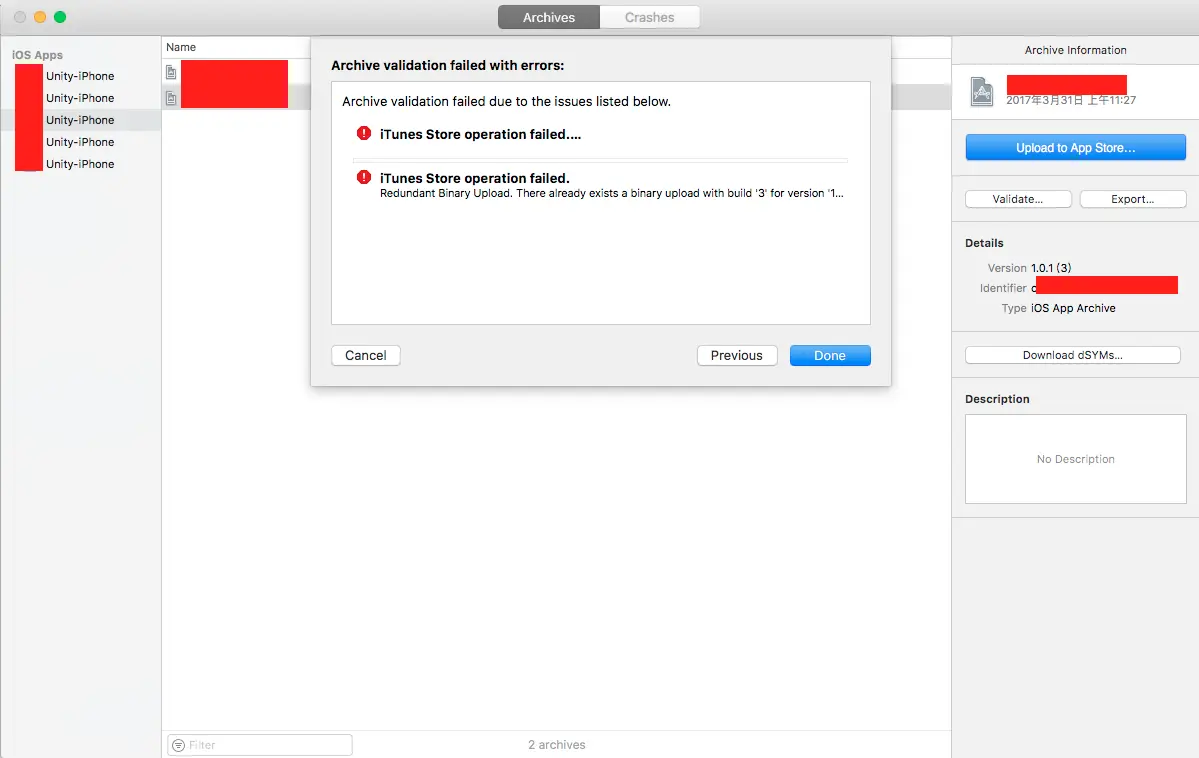Screen dimensions: 1199x758
Task: Click the Archive Information panel title
Action: pos(1075,50)
